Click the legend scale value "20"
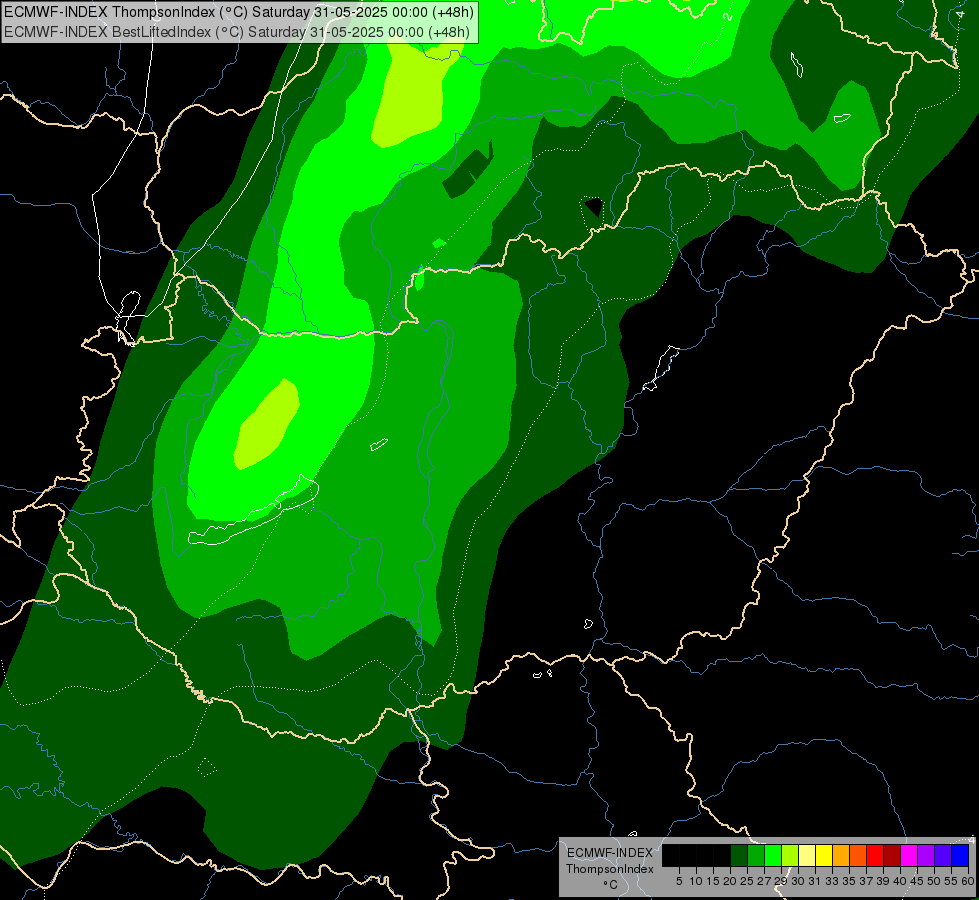 [x=730, y=881]
